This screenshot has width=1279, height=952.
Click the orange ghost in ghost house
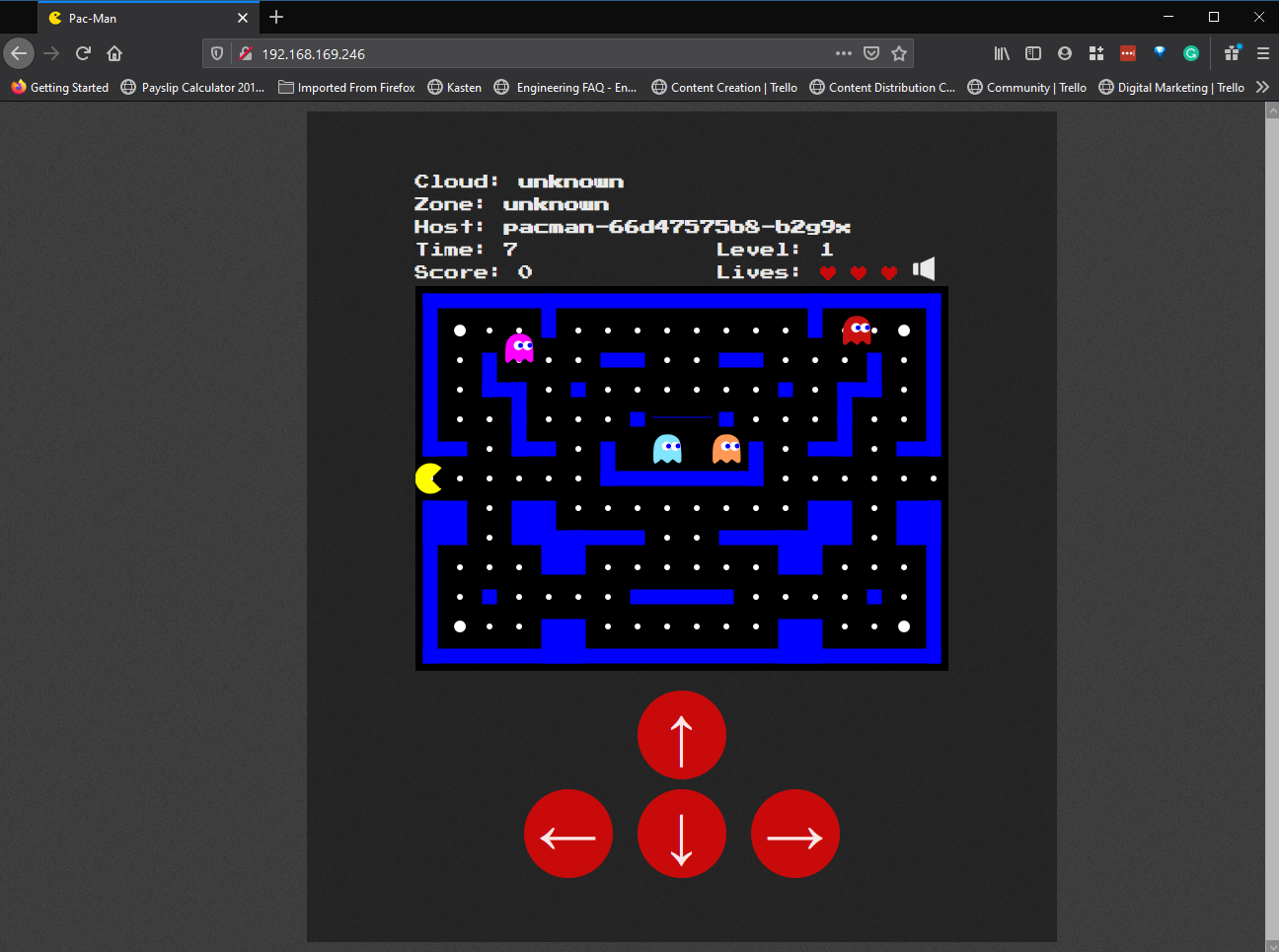[x=726, y=449]
